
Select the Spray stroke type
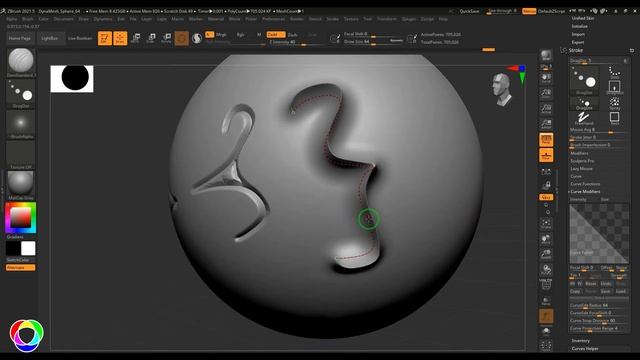point(614,103)
